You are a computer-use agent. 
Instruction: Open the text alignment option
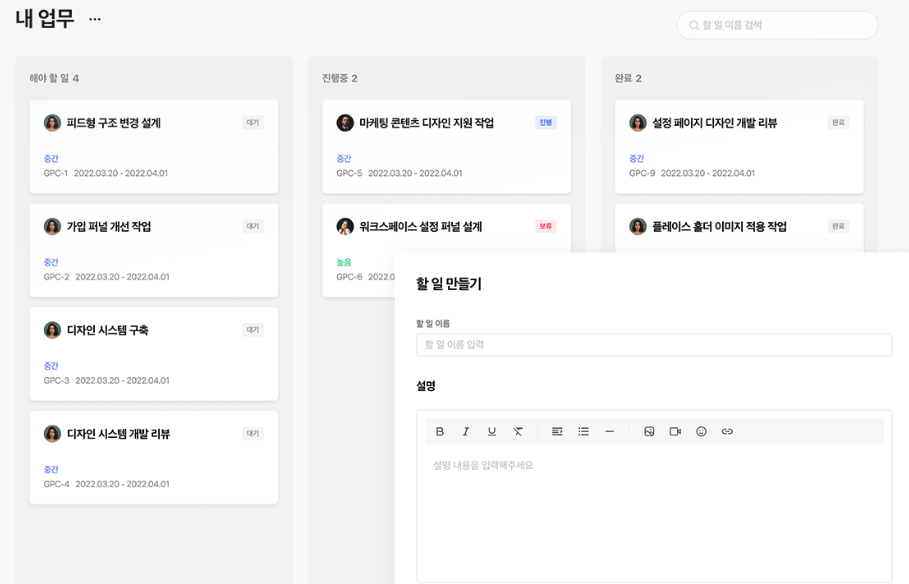coord(557,432)
